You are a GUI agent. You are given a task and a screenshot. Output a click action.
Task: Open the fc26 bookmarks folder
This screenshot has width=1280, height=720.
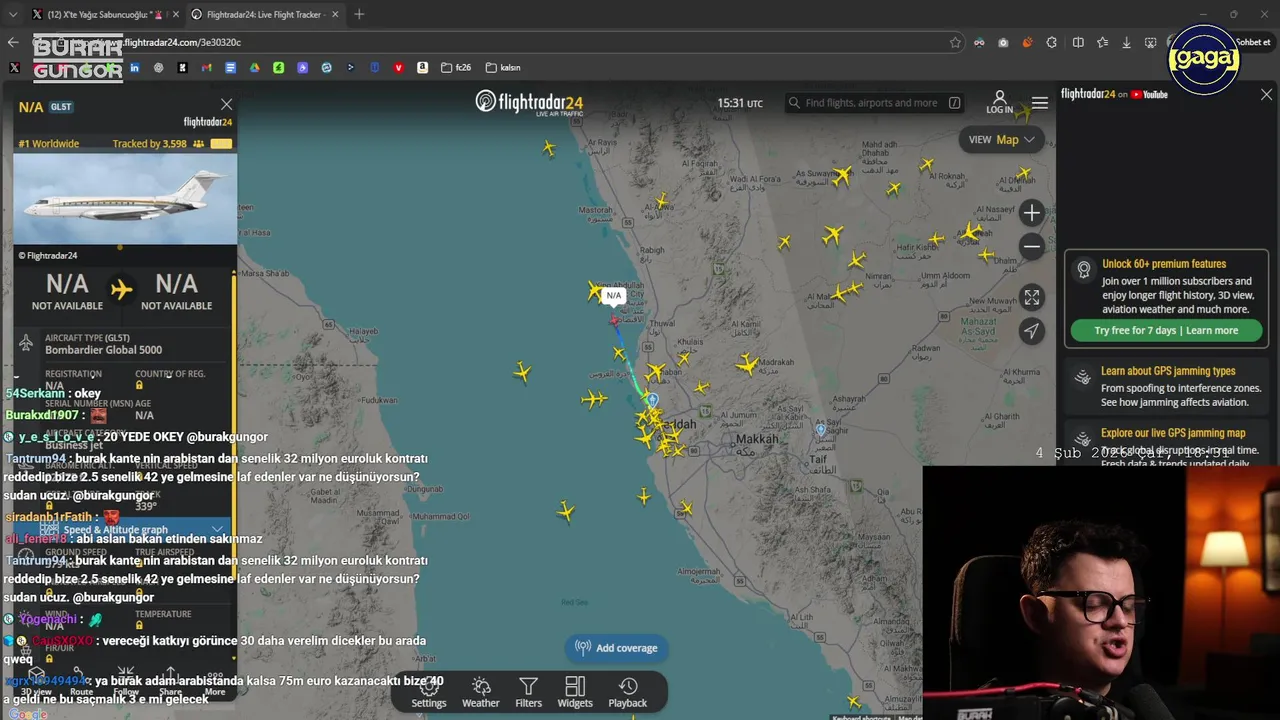tap(457, 68)
